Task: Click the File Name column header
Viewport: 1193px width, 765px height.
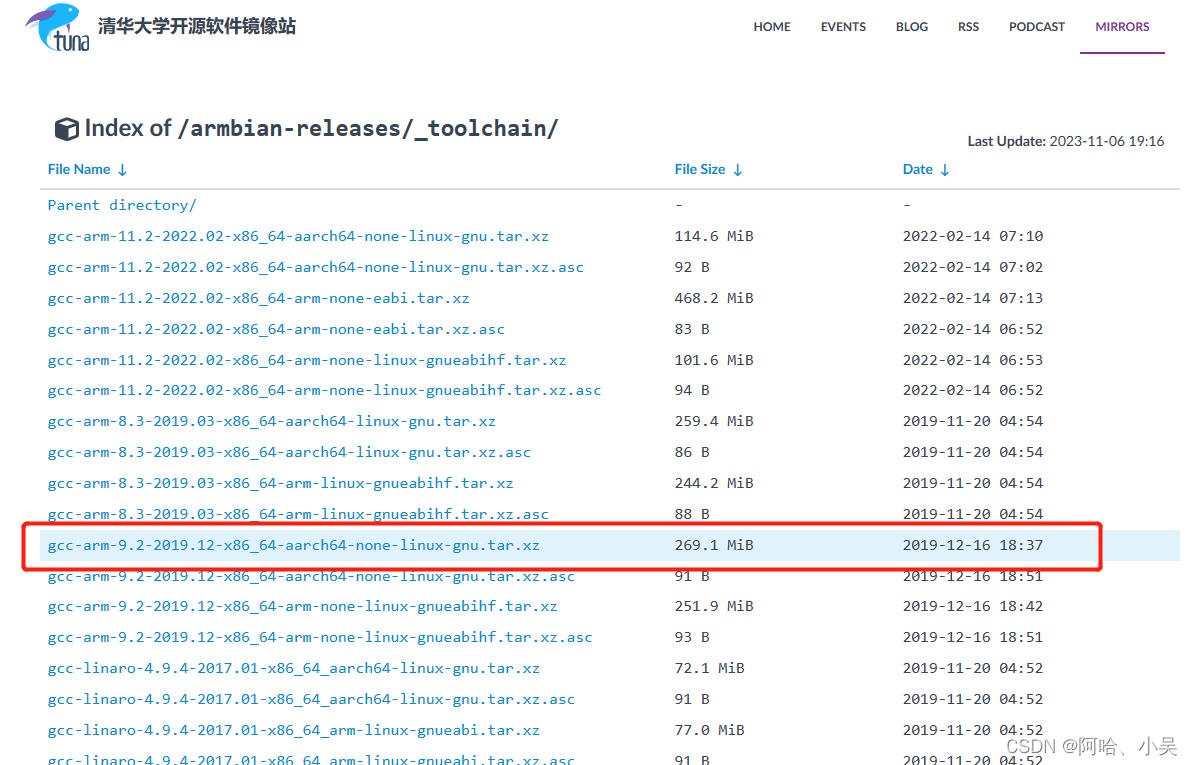Action: pos(79,169)
